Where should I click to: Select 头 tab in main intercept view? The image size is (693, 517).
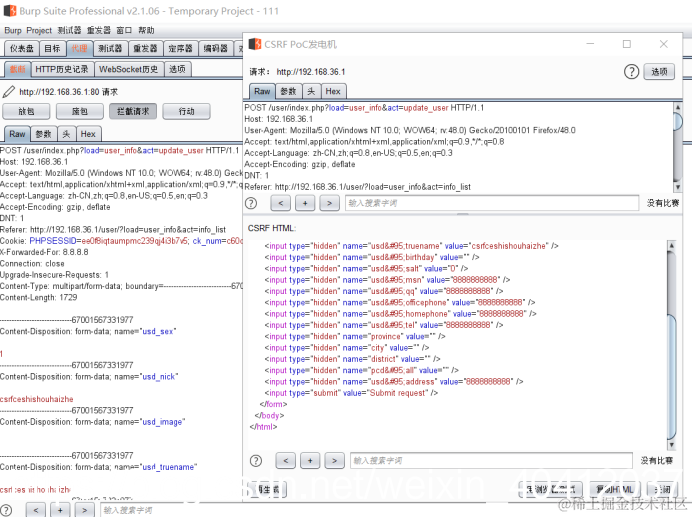coord(66,134)
